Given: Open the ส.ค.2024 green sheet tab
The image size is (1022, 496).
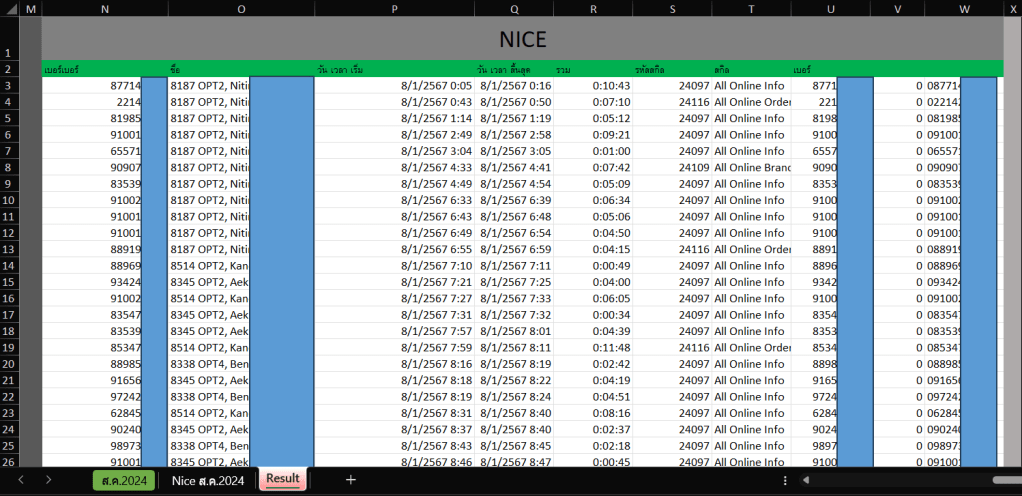Looking at the screenshot, I should pyautogui.click(x=124, y=480).
